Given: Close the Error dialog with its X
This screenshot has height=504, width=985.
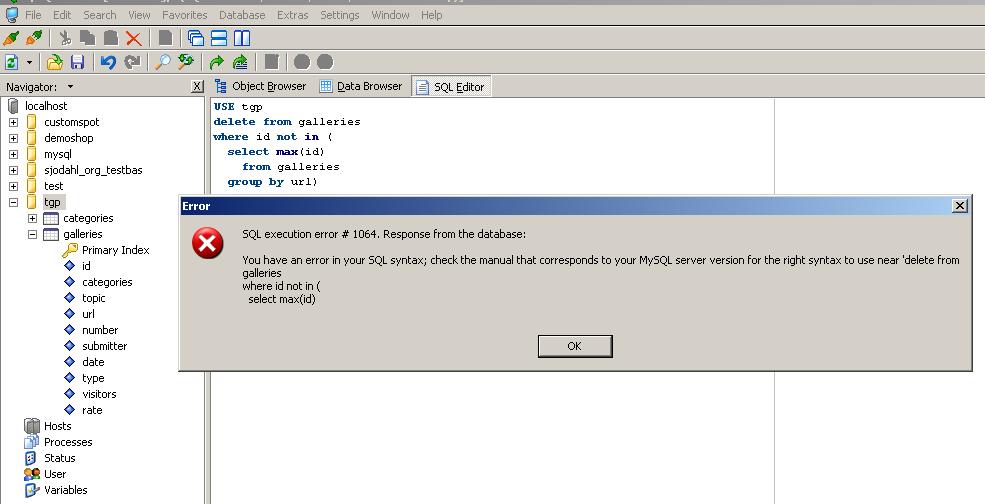Looking at the screenshot, I should click(x=959, y=205).
